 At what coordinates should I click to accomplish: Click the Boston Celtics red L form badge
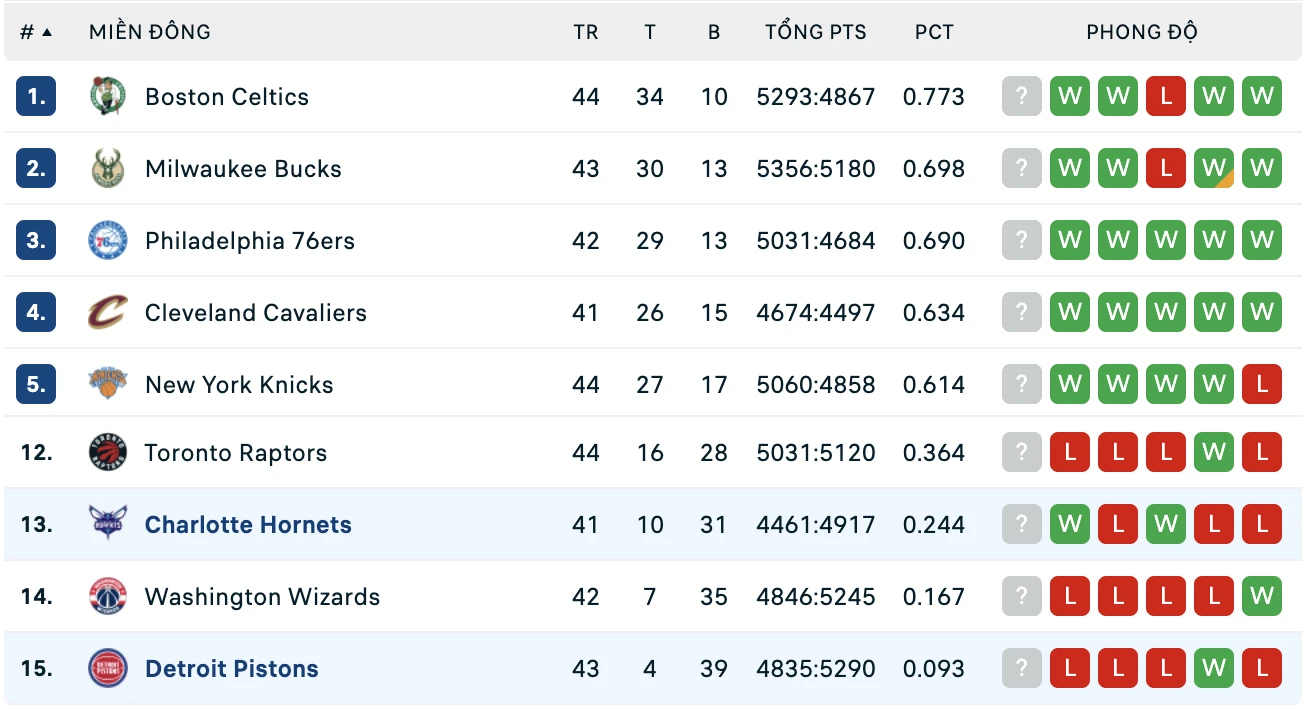pyautogui.click(x=1166, y=97)
